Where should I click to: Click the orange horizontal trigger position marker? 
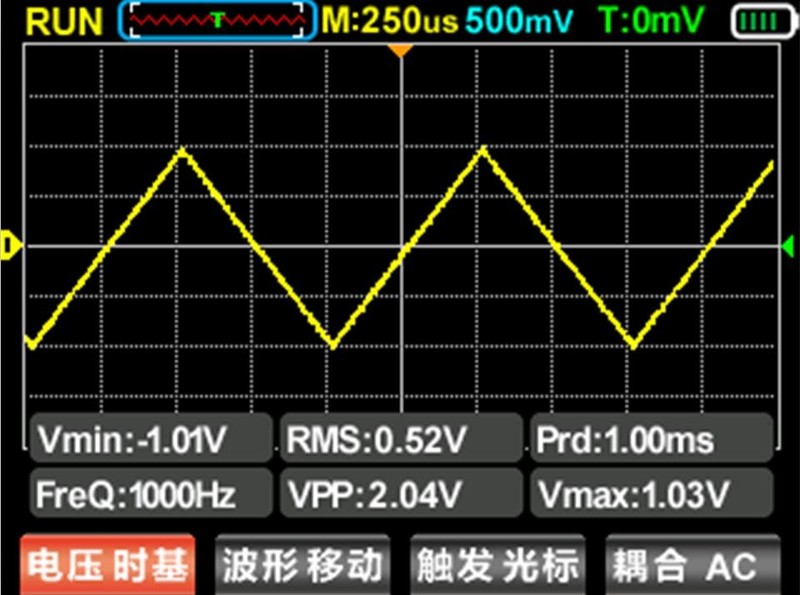(x=400, y=49)
